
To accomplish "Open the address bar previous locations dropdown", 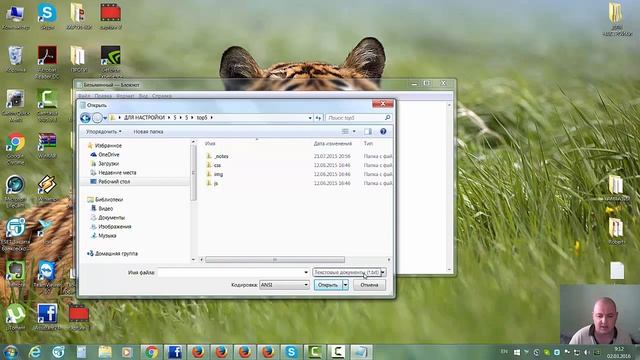I will point(310,118).
